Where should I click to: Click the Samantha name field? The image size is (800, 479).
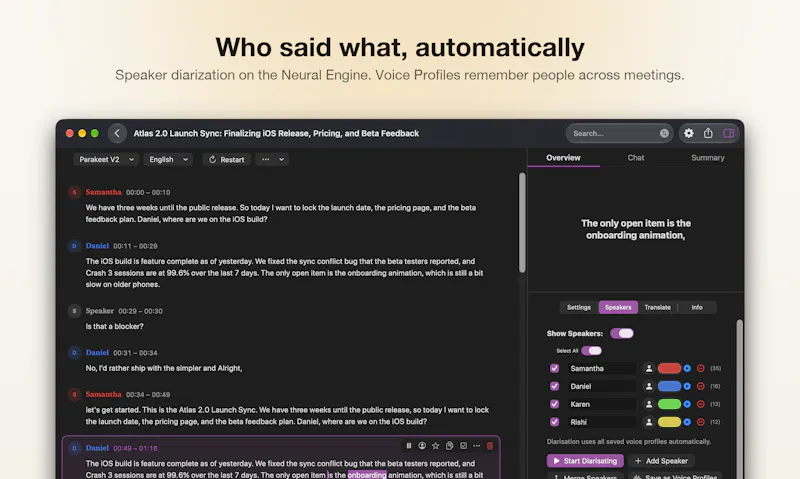[x=602, y=368]
